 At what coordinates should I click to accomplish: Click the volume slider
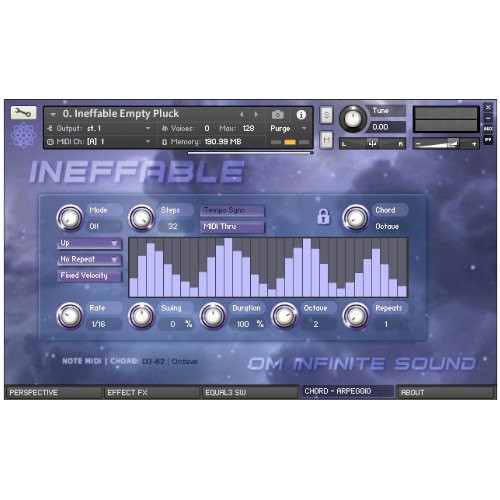pyautogui.click(x=446, y=144)
